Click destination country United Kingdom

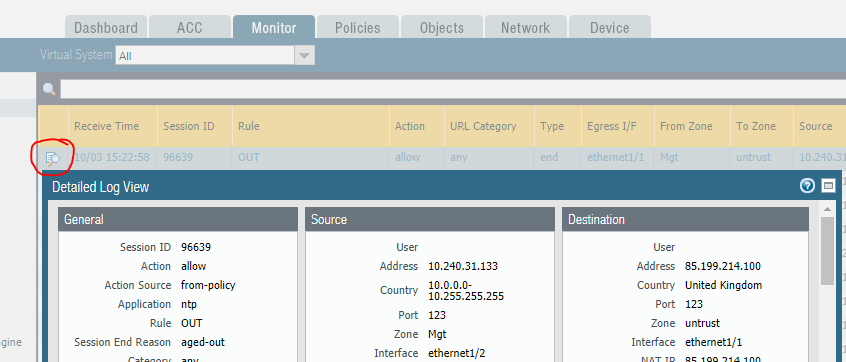(724, 285)
